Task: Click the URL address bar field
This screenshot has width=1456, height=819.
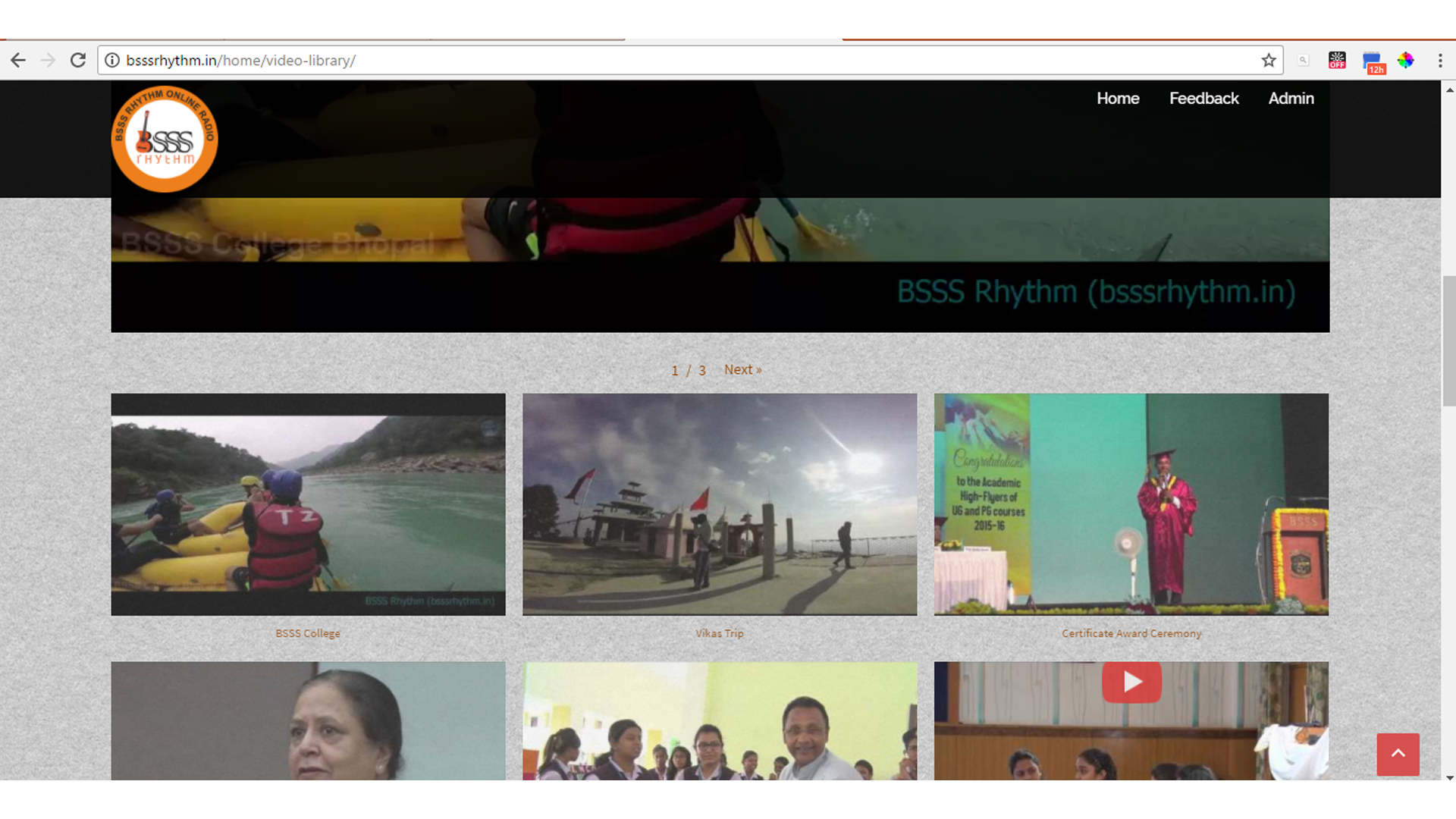Action: coord(682,61)
